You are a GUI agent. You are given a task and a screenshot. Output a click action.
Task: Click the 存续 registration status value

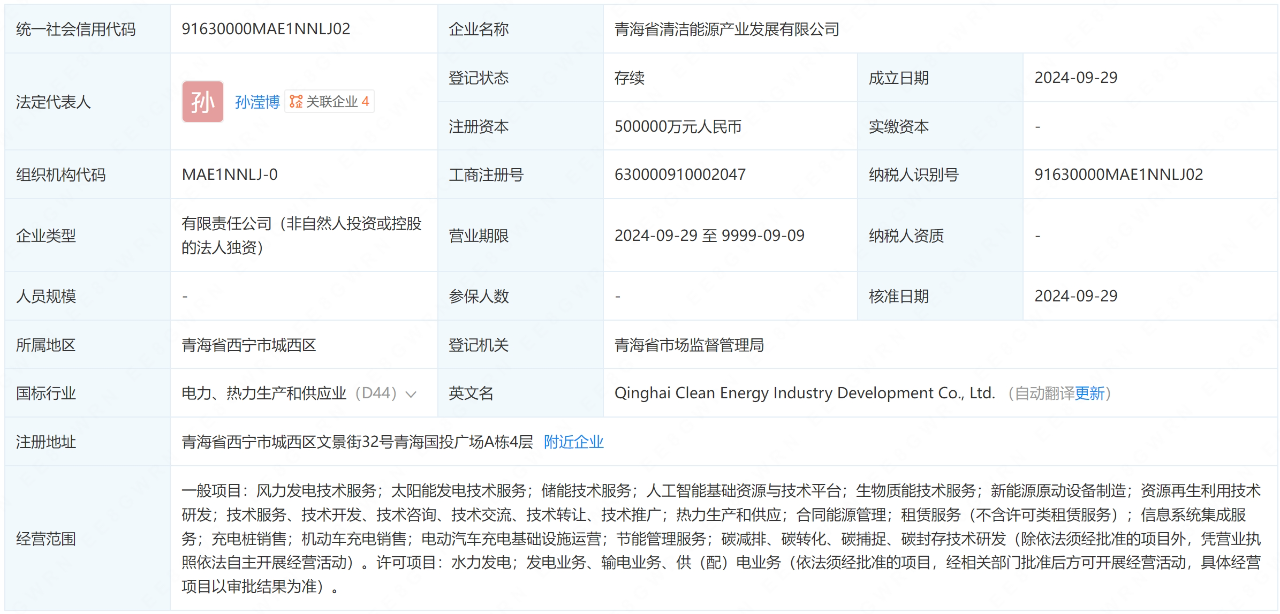tap(630, 78)
